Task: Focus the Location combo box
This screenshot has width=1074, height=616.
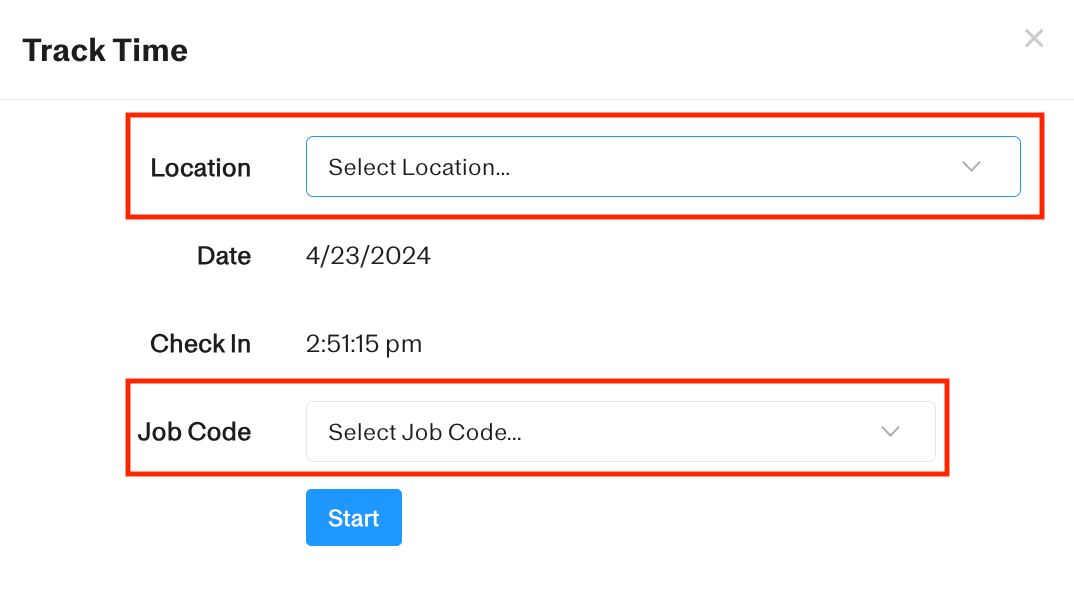Action: 662,167
